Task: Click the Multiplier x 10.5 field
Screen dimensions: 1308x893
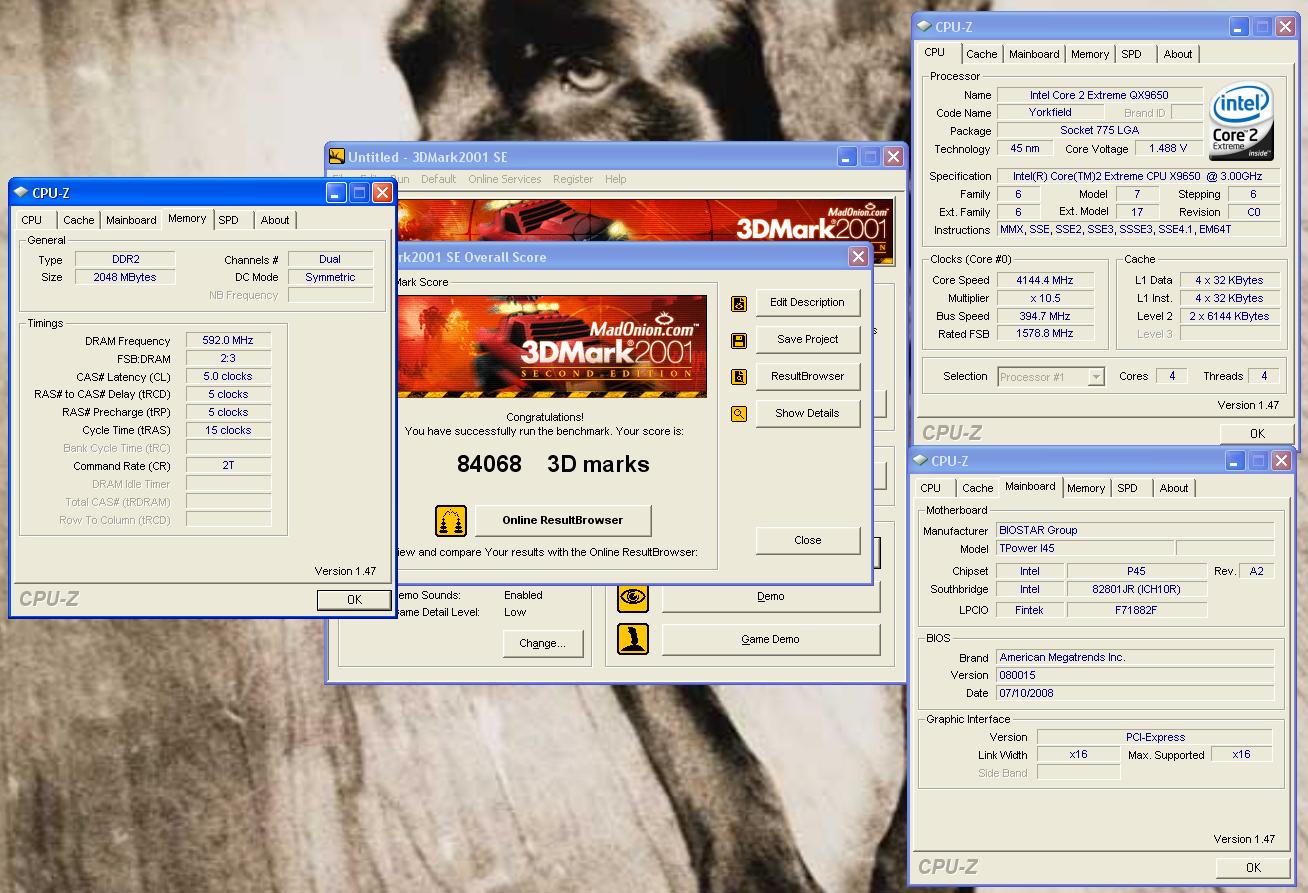Action: pos(1044,299)
